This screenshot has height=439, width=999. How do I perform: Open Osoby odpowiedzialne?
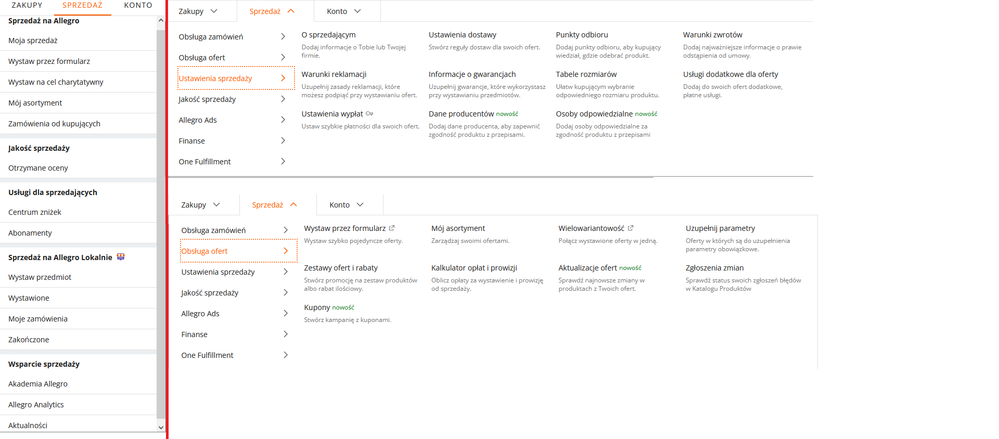coord(594,113)
